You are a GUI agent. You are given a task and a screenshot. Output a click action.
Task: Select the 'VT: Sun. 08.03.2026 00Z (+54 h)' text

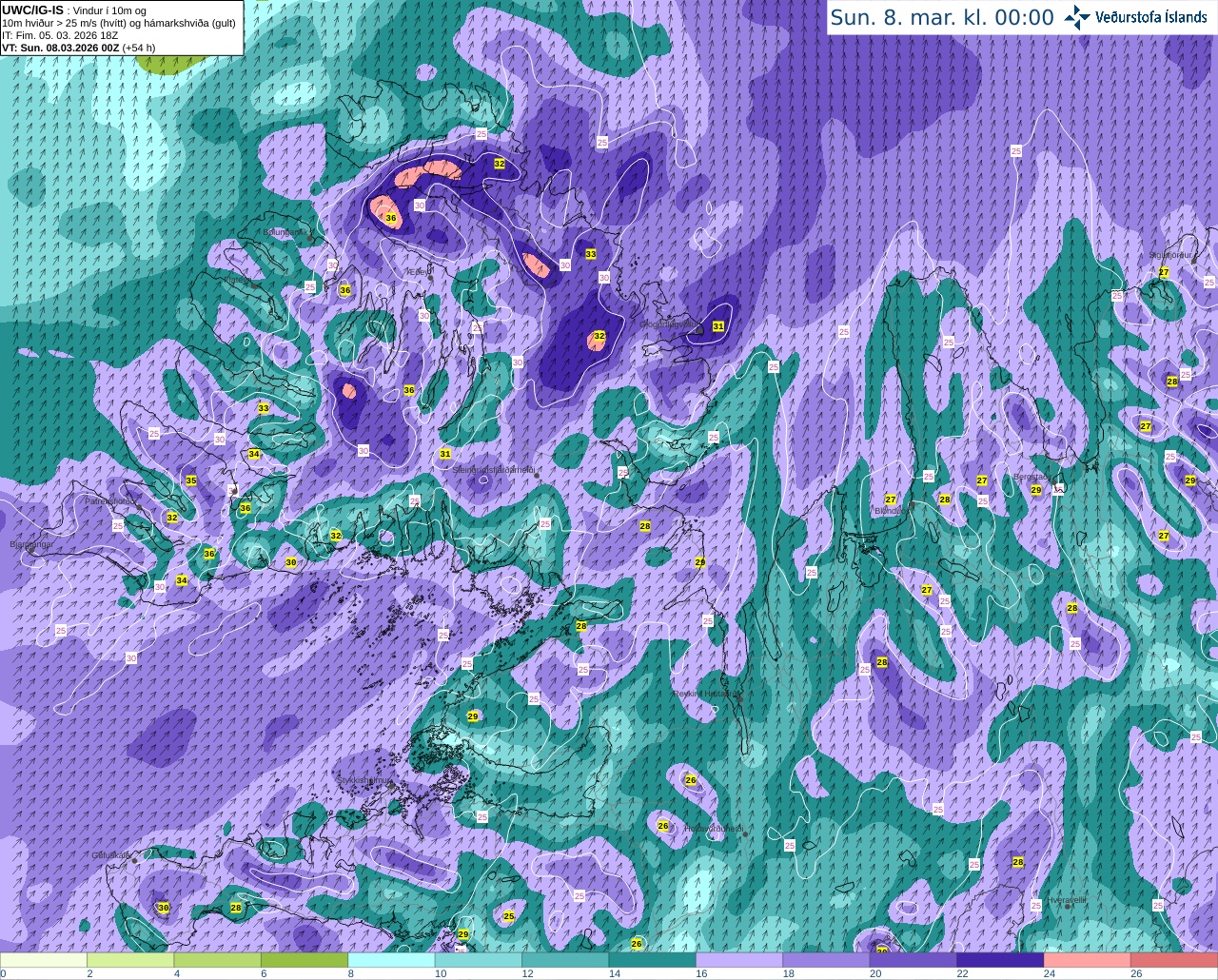79,48
